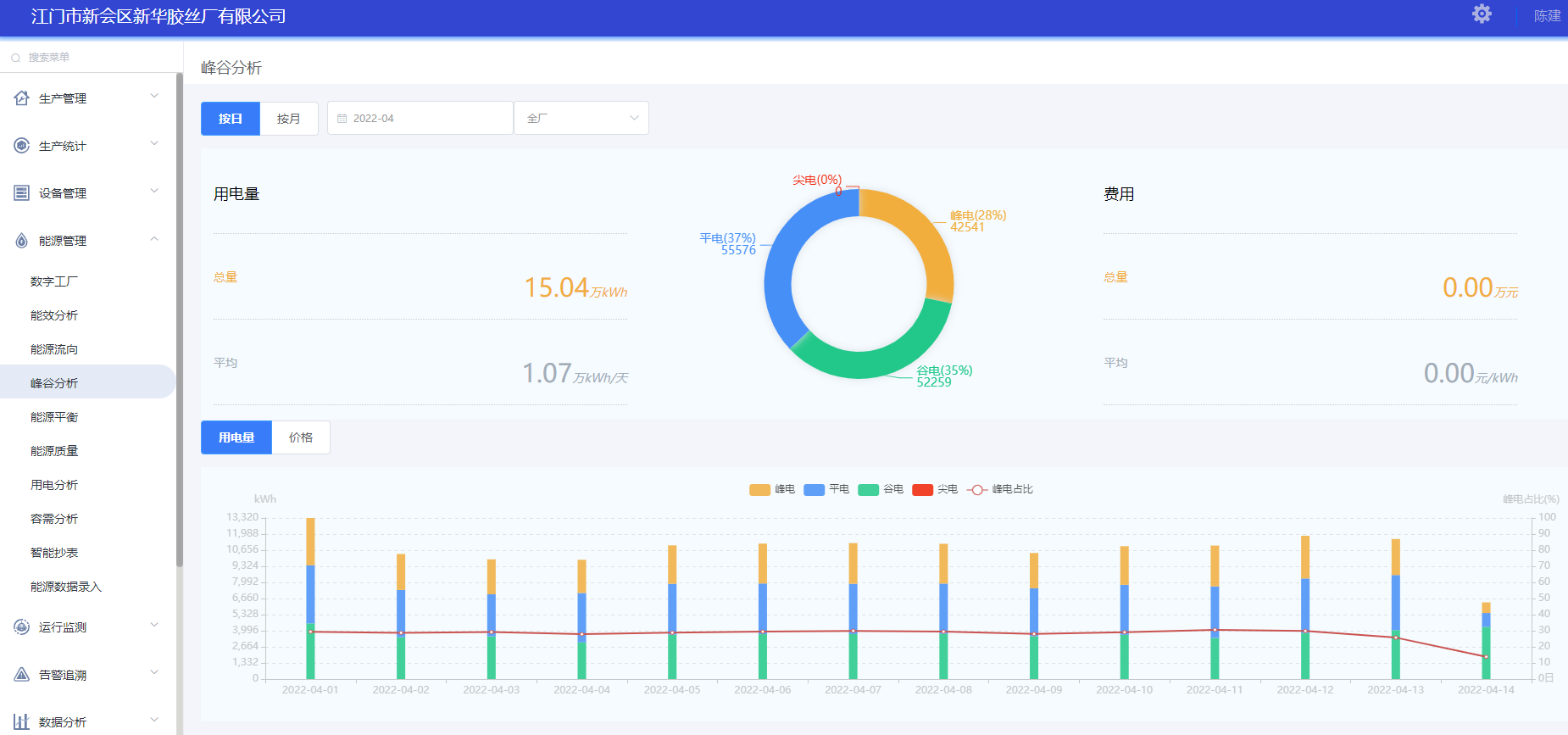Viewport: 1568px width, 735px height.
Task: Click the 数据分析 bar chart icon
Action: pos(22,722)
